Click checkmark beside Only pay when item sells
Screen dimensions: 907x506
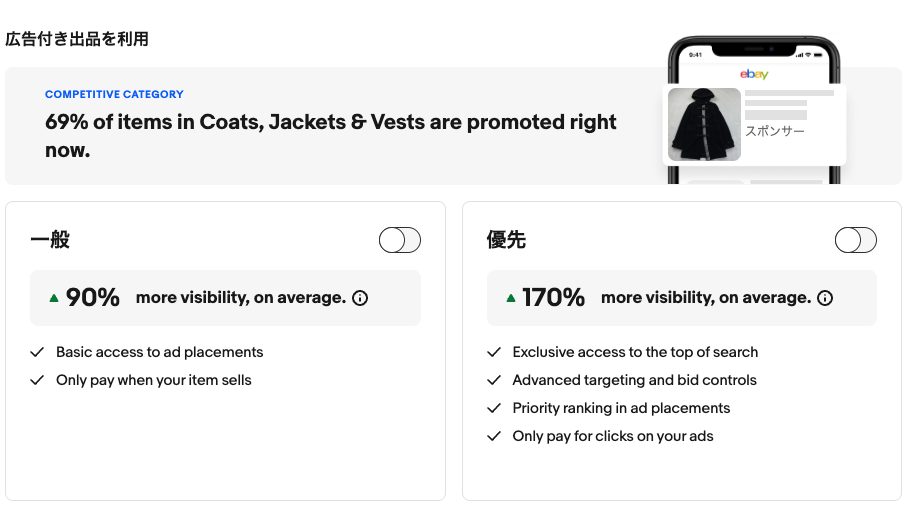click(x=37, y=380)
